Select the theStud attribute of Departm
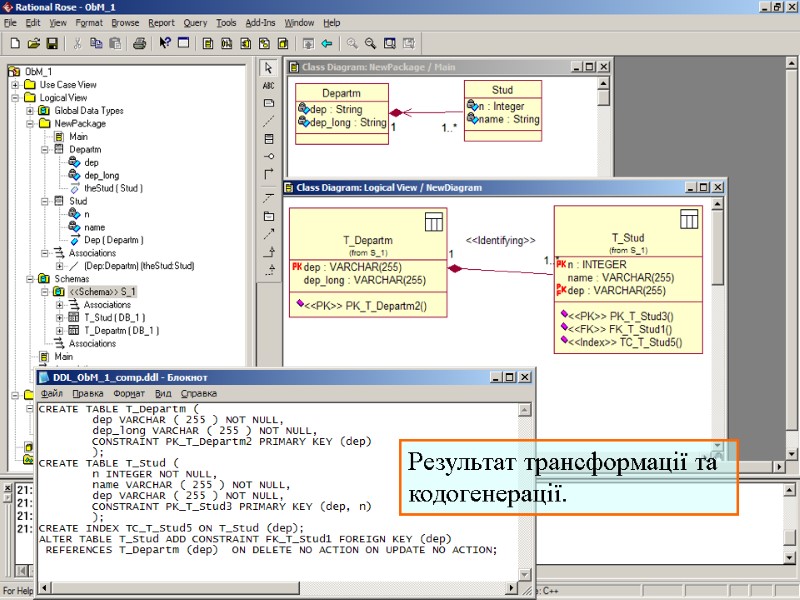800x600 pixels. [x=113, y=188]
